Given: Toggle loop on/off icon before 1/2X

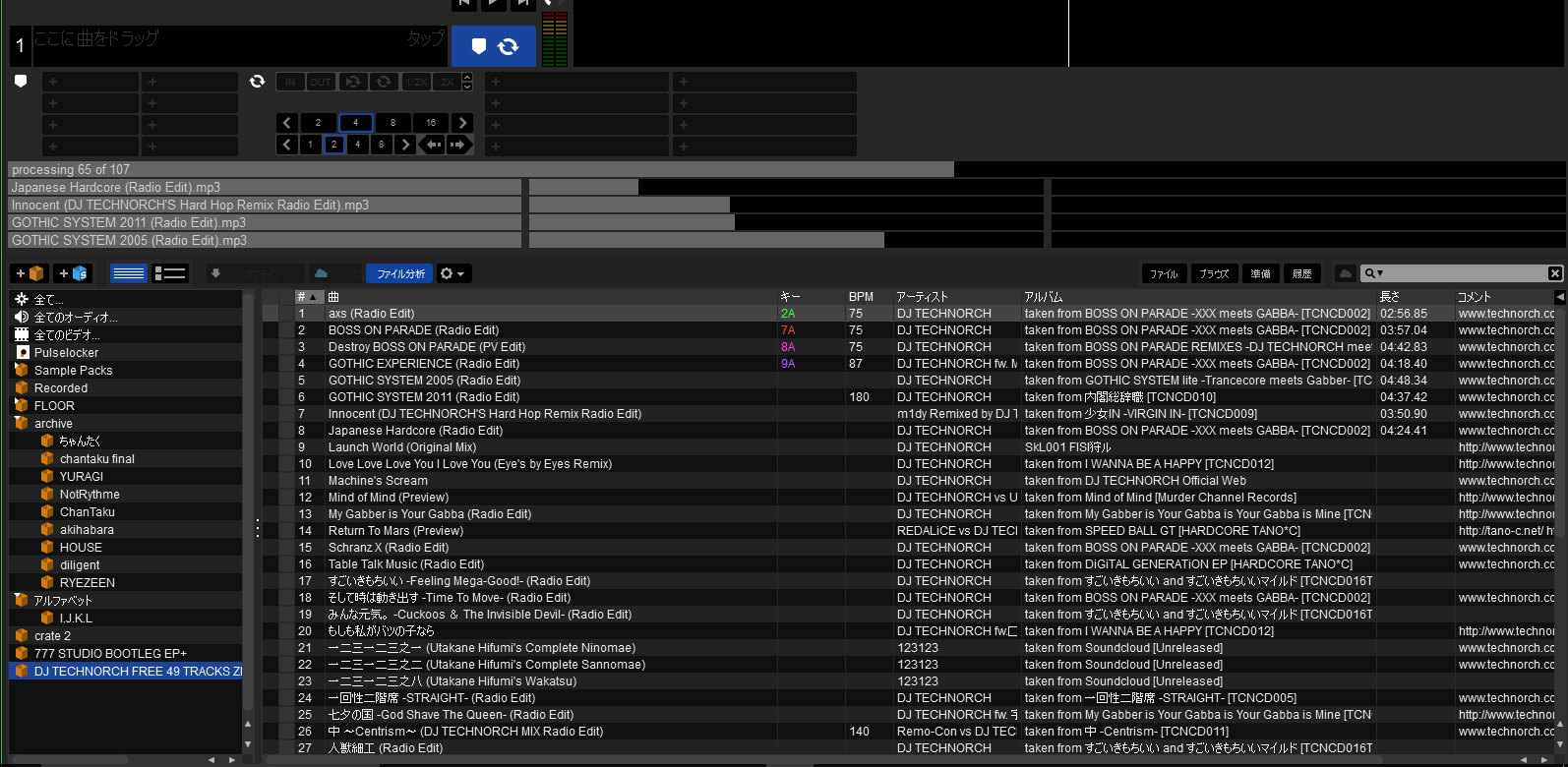Looking at the screenshot, I should pos(384,82).
